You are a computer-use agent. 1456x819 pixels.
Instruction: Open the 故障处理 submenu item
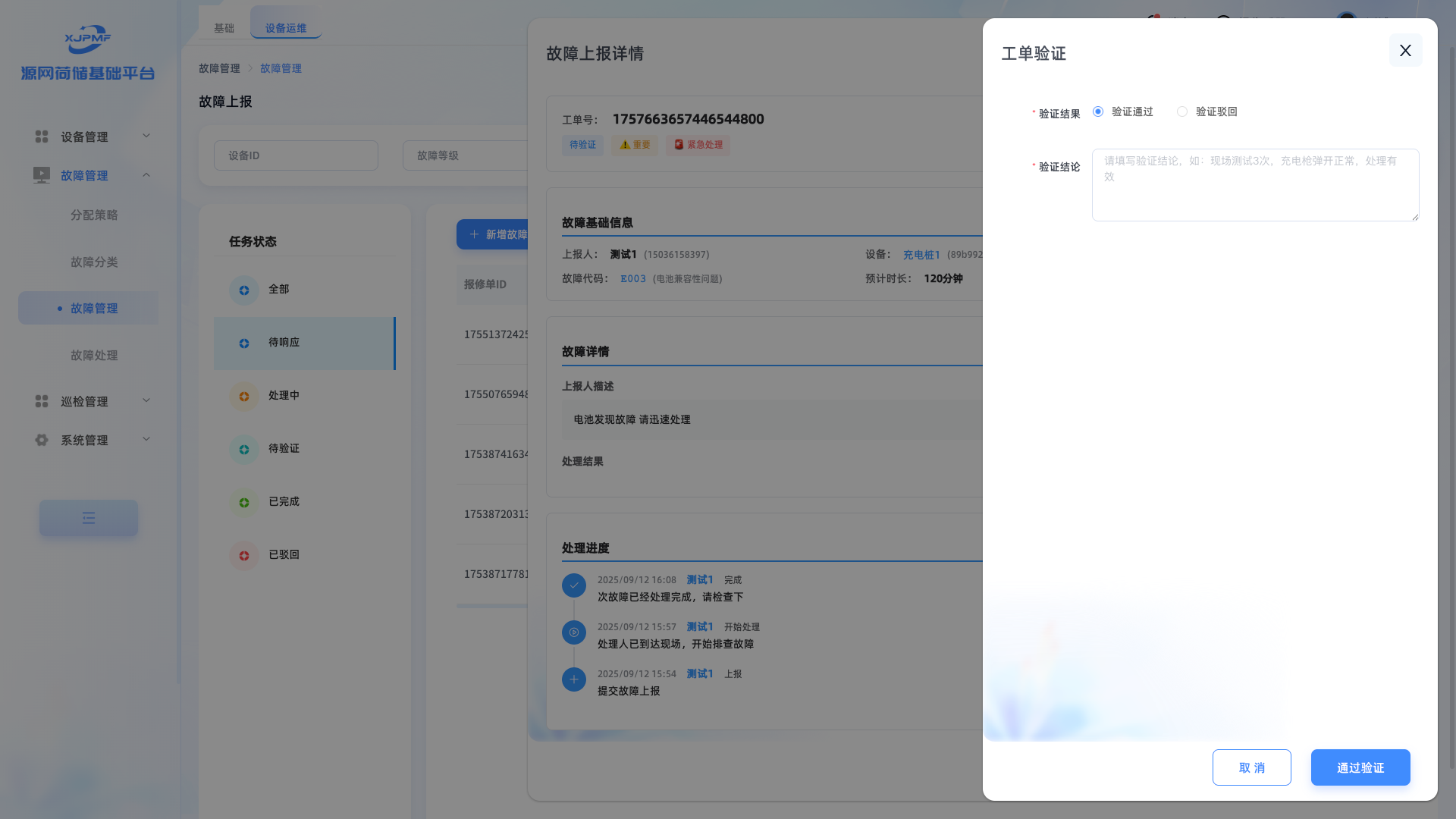tap(94, 355)
